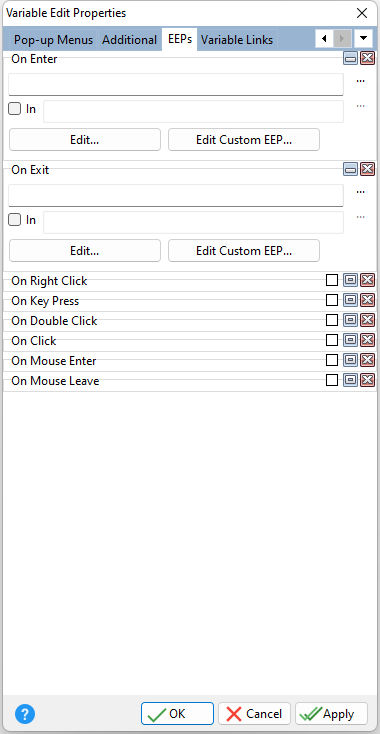Clear the On Key Press EEP
The width and height of the screenshot is (380, 734).
click(x=368, y=300)
